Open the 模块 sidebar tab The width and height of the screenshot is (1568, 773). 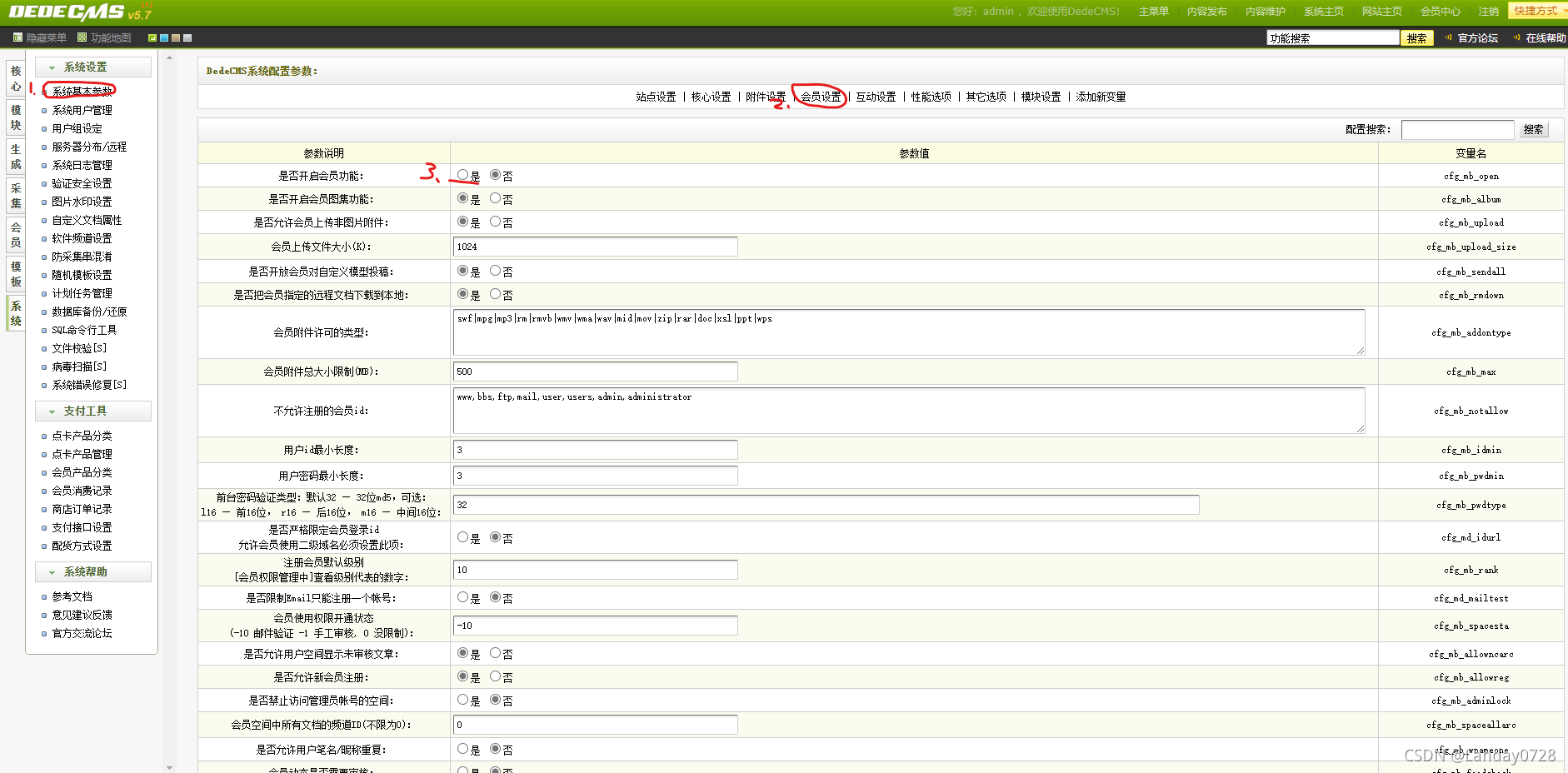(x=15, y=117)
